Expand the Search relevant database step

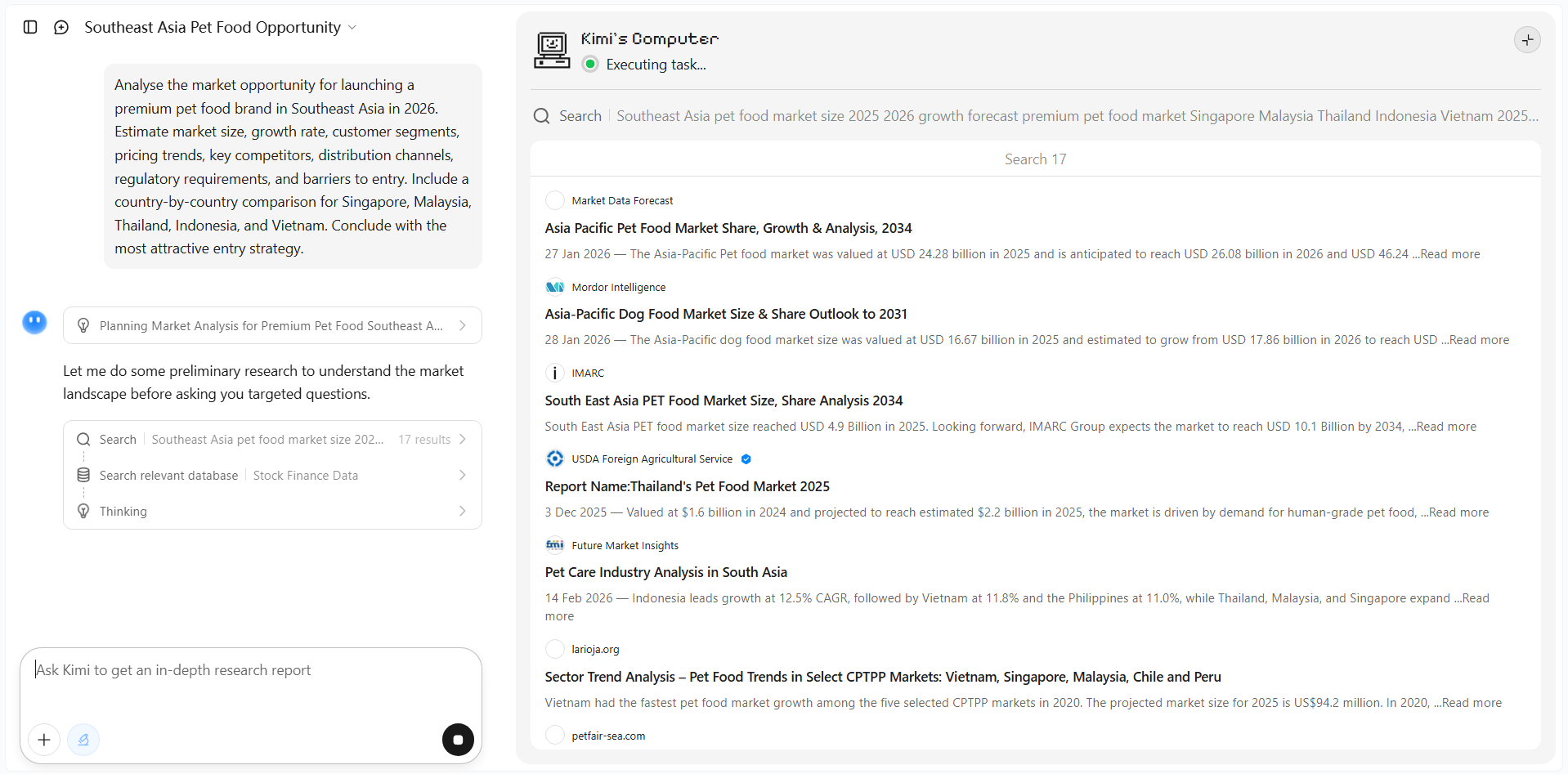click(272, 475)
